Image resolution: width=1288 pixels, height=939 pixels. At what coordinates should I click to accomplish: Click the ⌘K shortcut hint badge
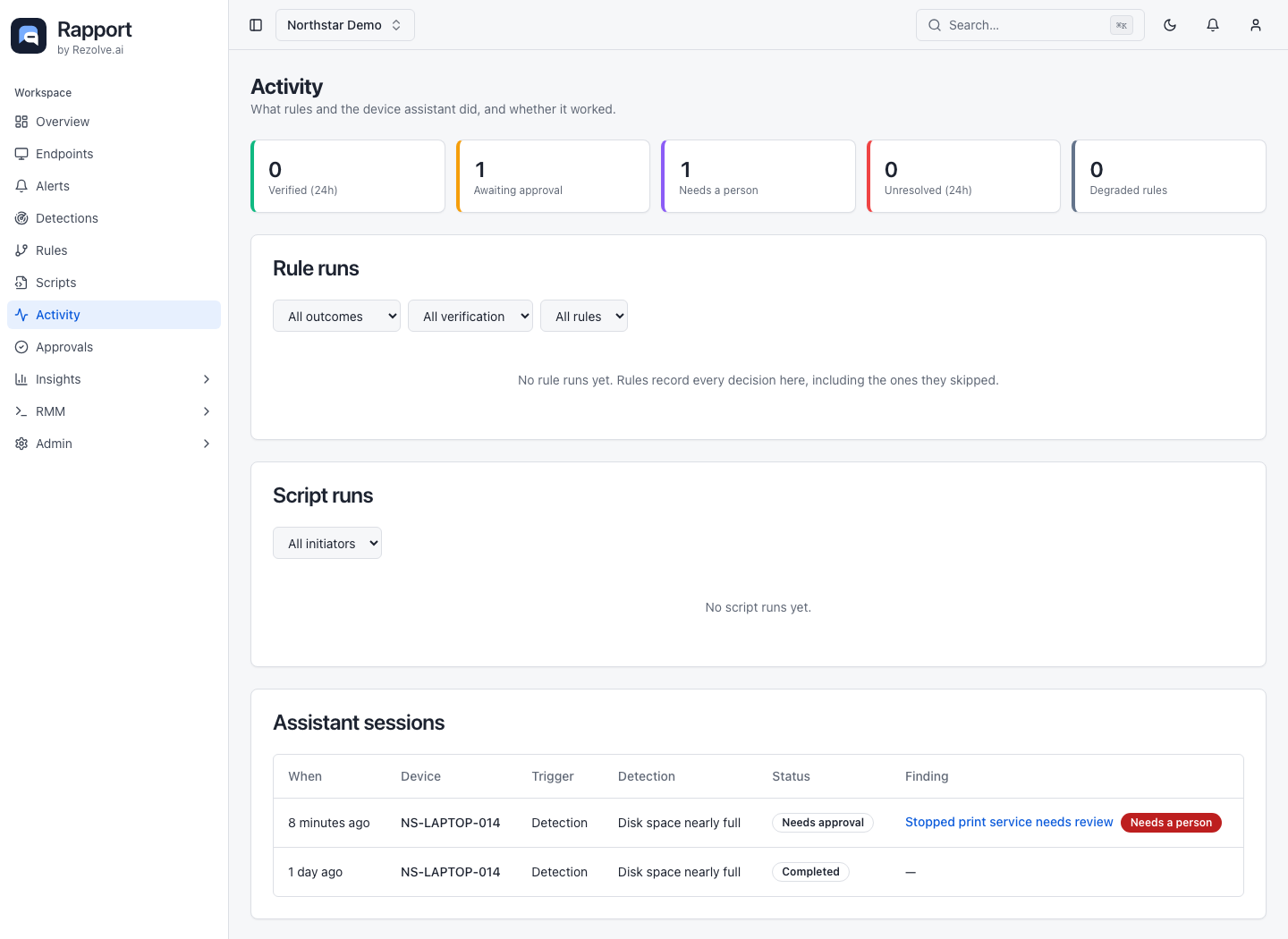point(1122,25)
